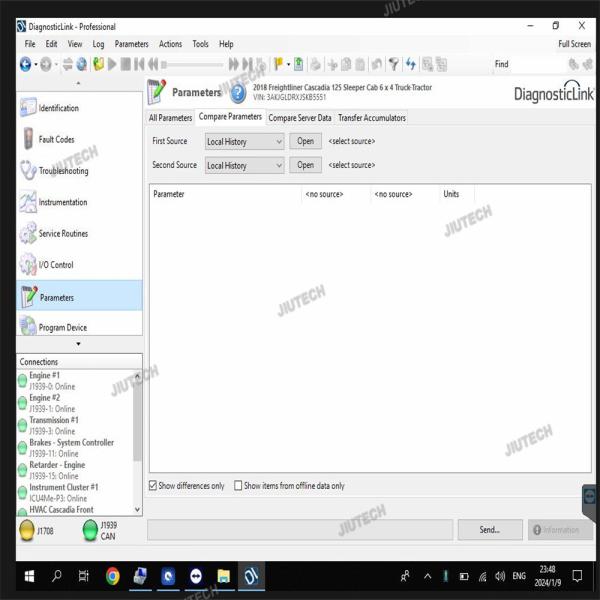
Task: Enable Show items from offline data
Action: [x=238, y=486]
